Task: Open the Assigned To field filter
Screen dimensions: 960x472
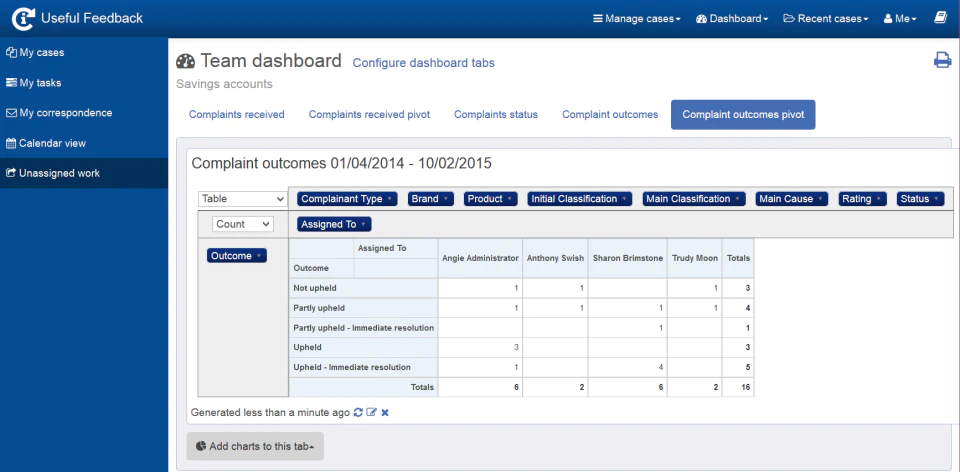Action: click(334, 224)
